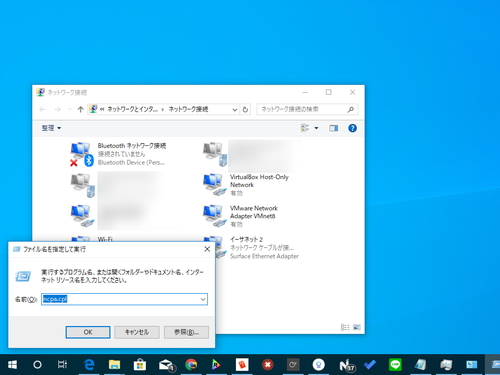Select the Bluetooth network connection icon
Viewport: 500px width, 375px height.
click(82, 154)
